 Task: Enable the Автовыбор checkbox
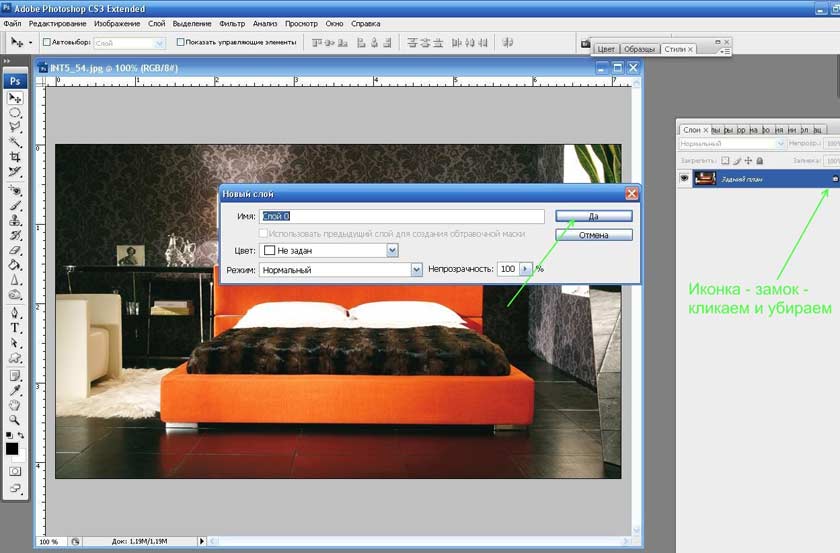pyautogui.click(x=47, y=43)
